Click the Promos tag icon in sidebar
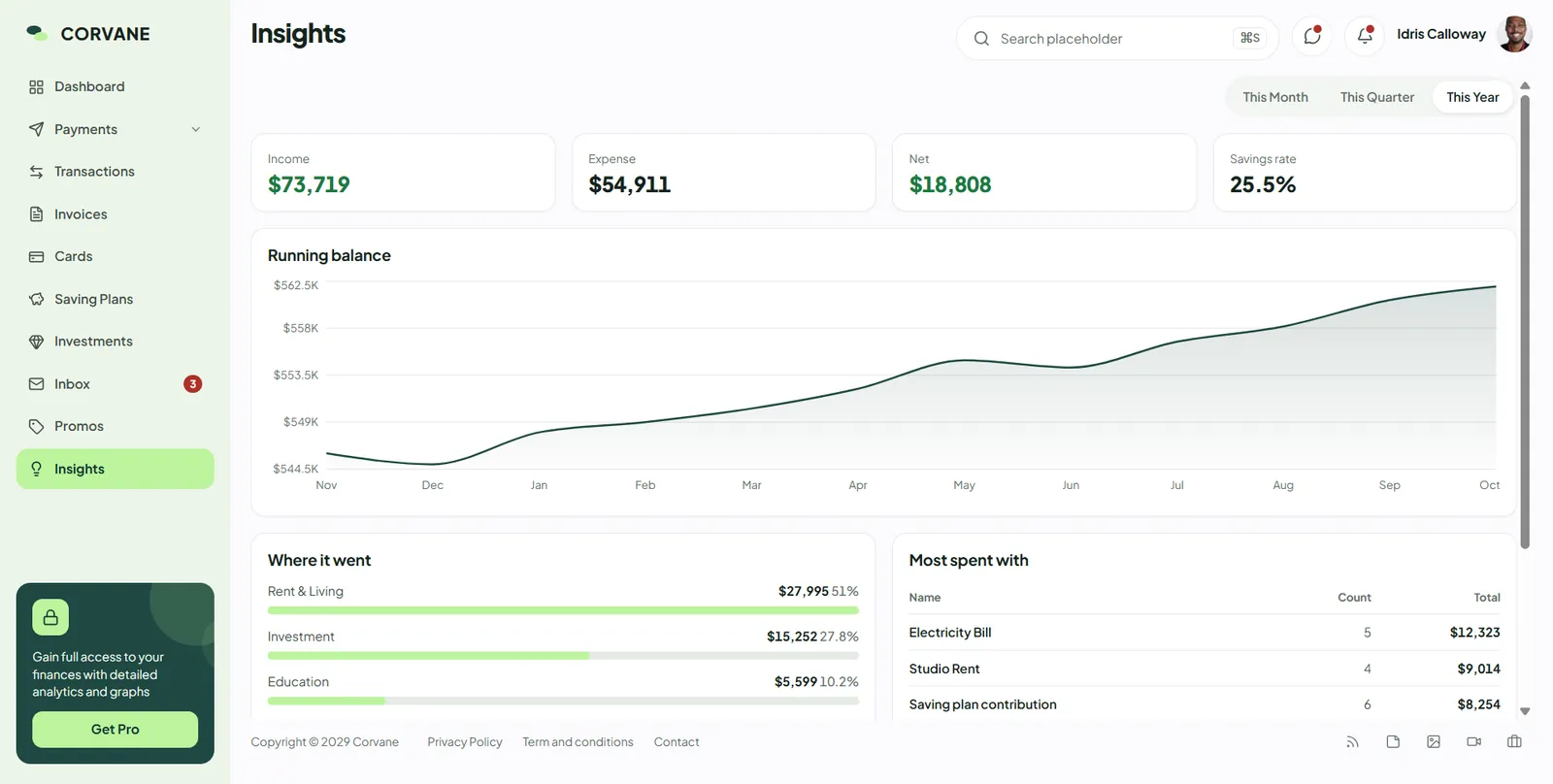The width and height of the screenshot is (1553, 784). pyautogui.click(x=37, y=426)
